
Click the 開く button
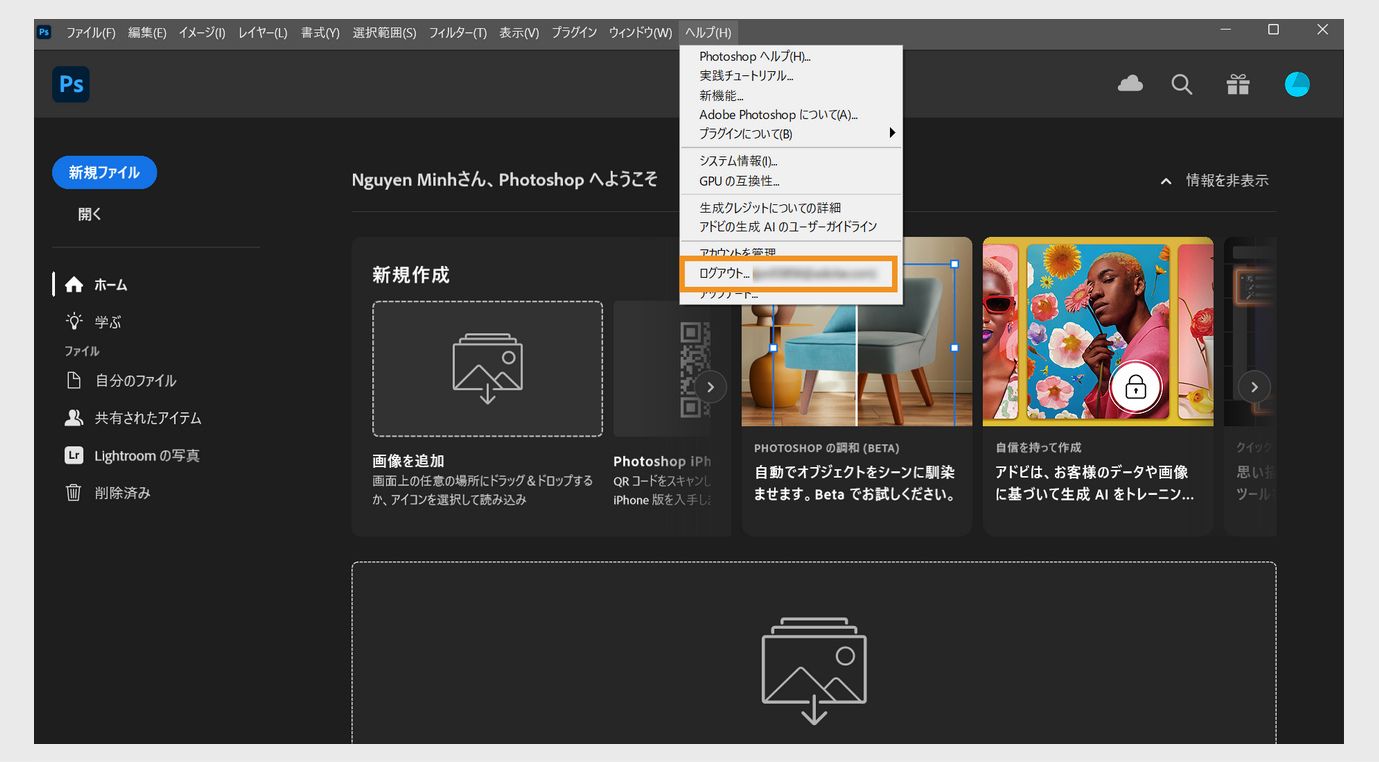pyautogui.click(x=90, y=214)
